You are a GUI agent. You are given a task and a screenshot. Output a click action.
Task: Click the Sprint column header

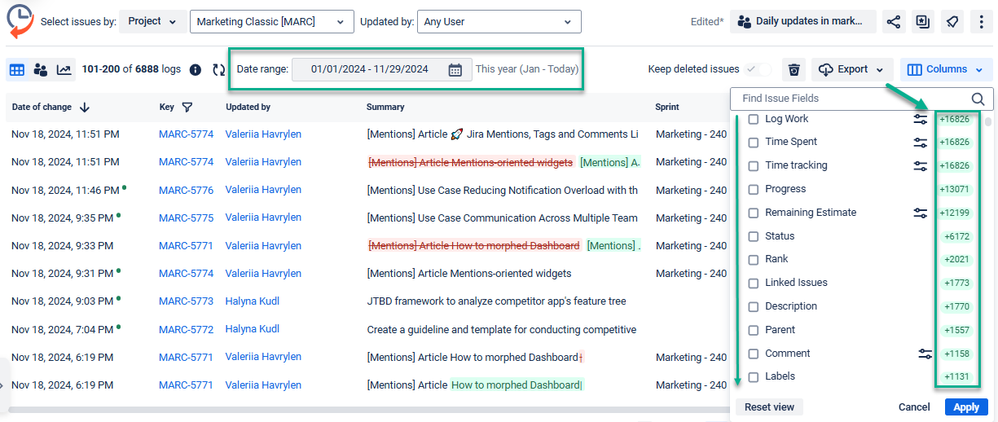pos(667,108)
